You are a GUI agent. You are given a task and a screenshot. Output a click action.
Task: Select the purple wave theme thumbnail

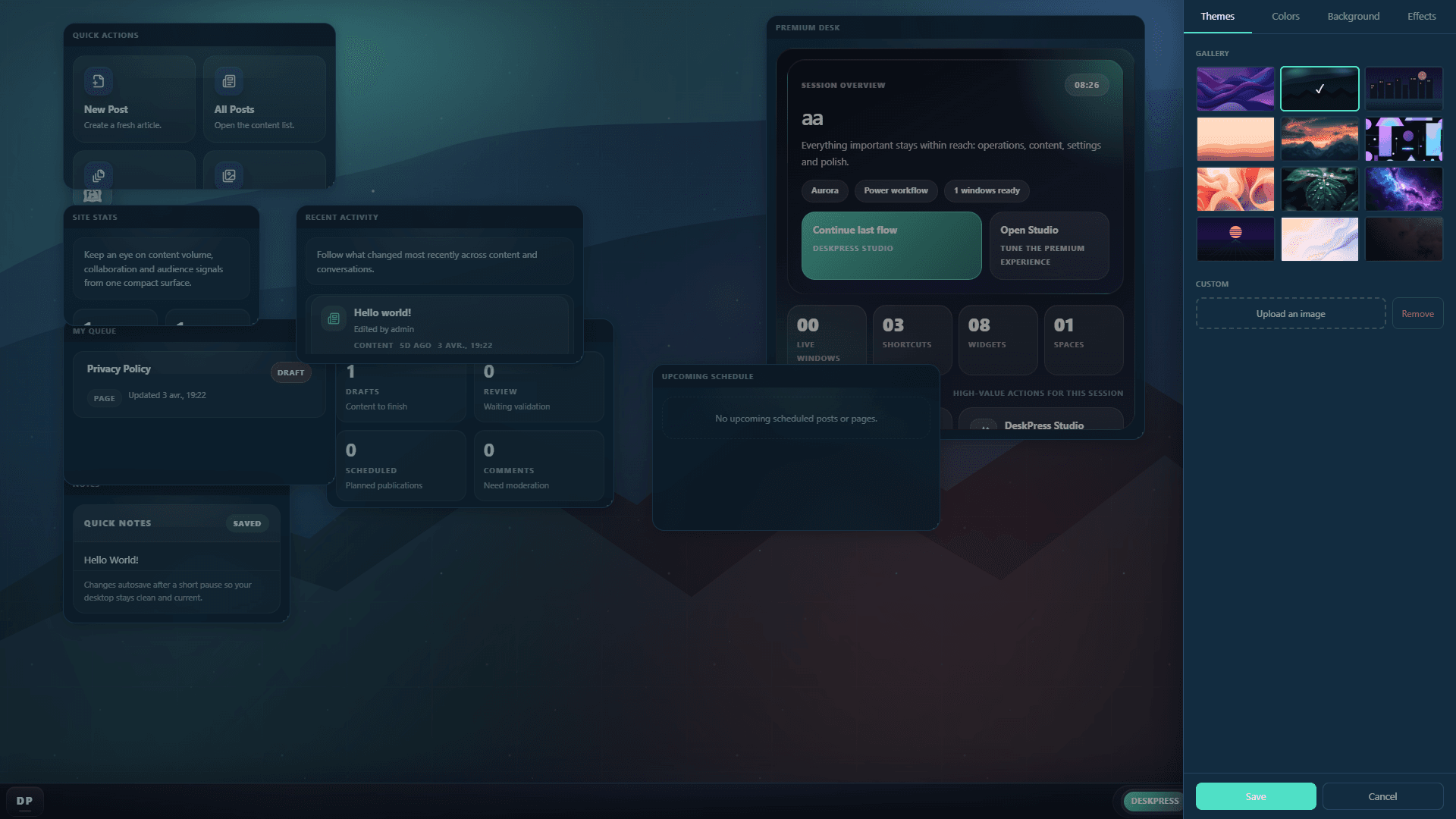[1235, 89]
